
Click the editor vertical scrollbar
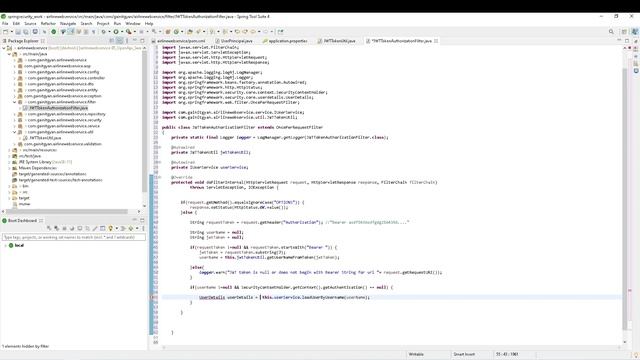pyautogui.click(x=624, y=199)
